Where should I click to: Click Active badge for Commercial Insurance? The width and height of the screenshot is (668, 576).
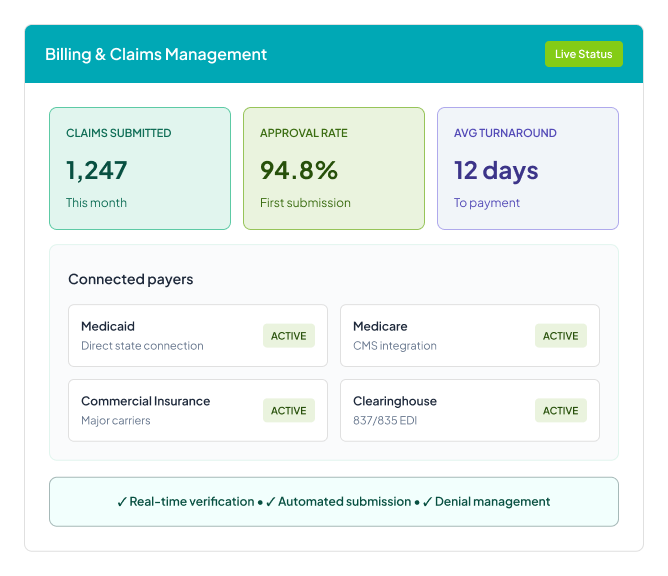pyautogui.click(x=289, y=410)
